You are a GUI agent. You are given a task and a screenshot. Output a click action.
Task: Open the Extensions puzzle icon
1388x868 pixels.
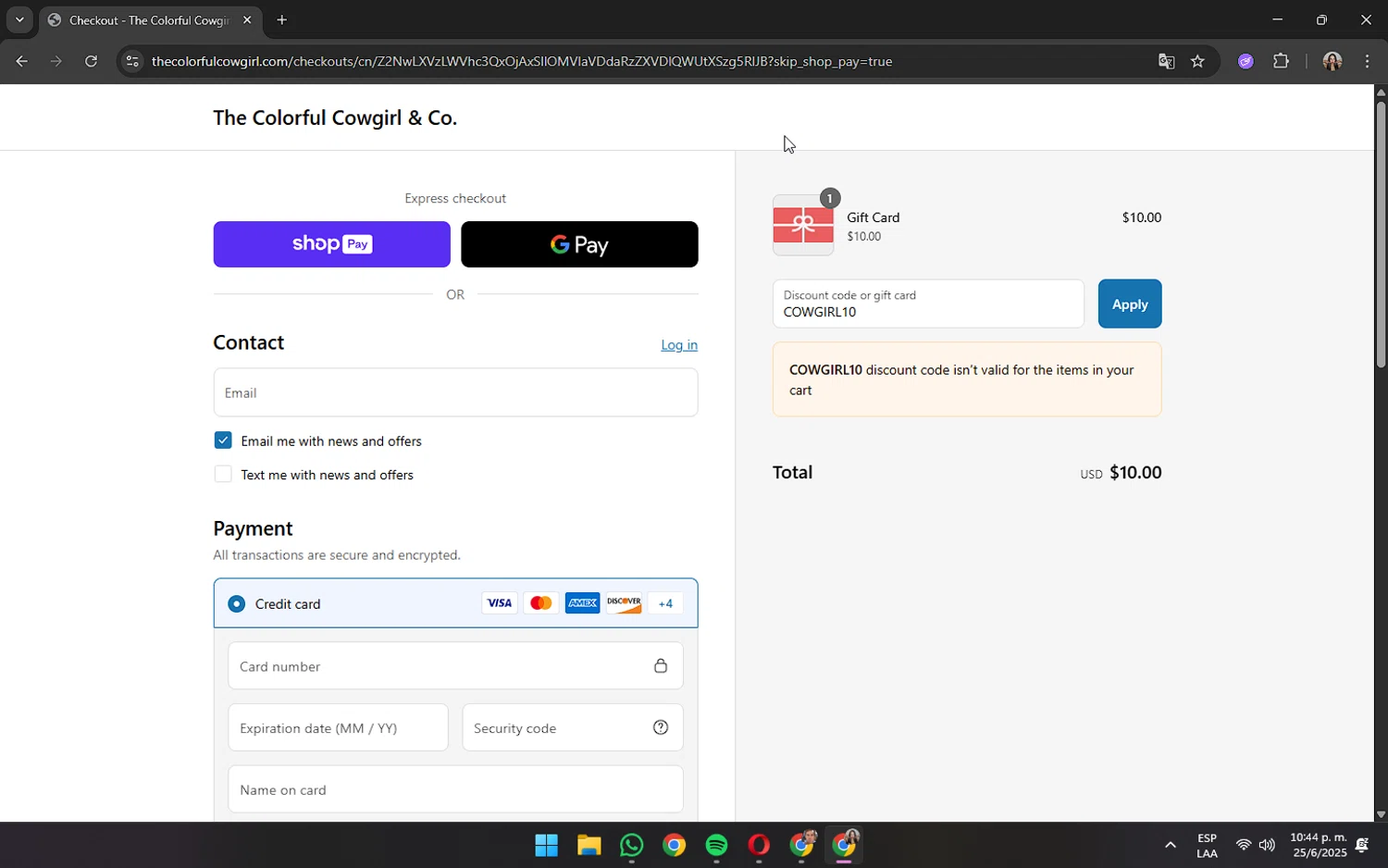[x=1281, y=61]
